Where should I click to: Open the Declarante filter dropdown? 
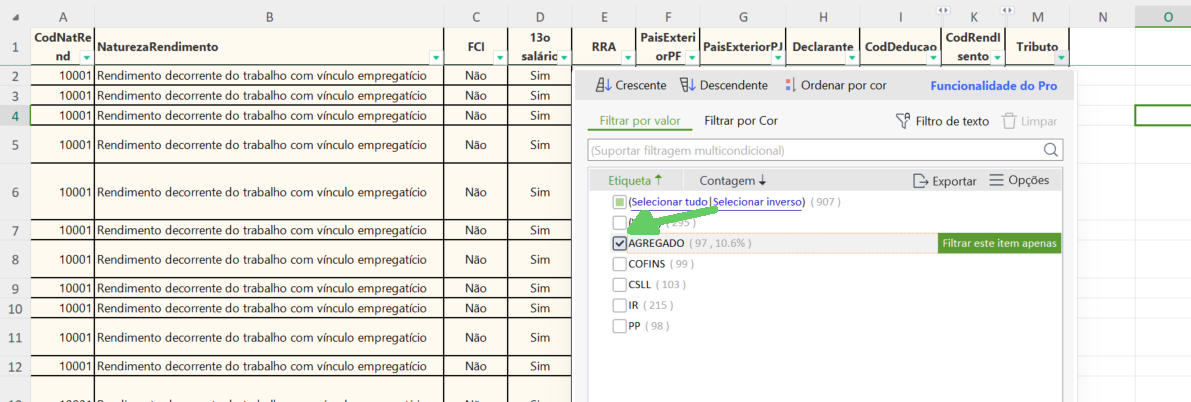click(x=854, y=58)
